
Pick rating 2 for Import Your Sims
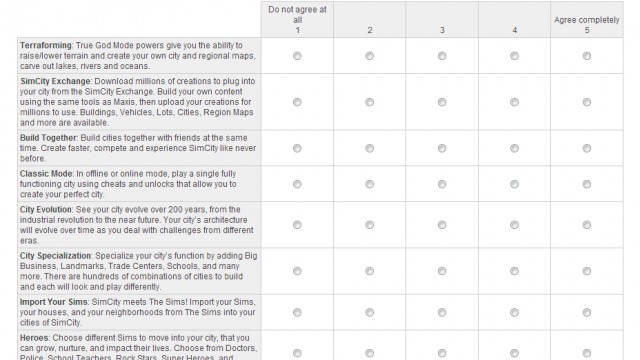pos(369,312)
